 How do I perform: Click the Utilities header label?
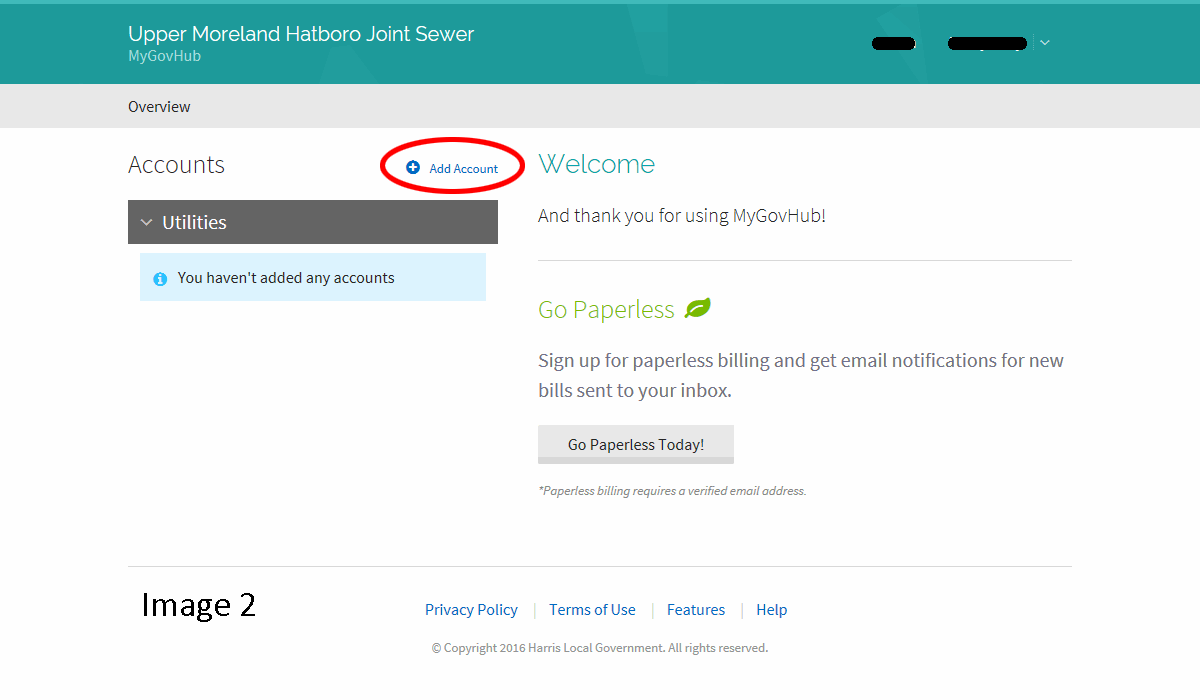pyautogui.click(x=194, y=222)
